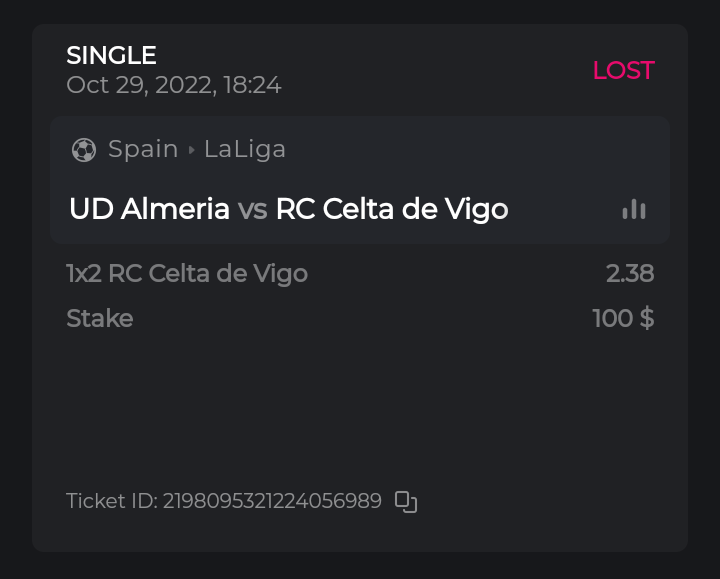This screenshot has height=579, width=720.
Task: Click the LOST status label
Action: coord(623,70)
